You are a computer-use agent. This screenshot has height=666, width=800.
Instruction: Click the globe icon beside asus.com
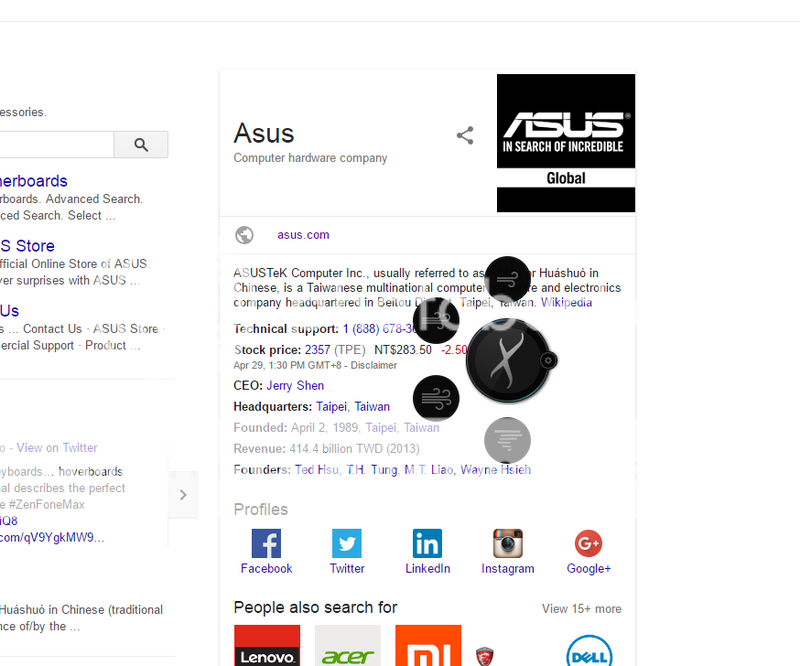point(244,234)
